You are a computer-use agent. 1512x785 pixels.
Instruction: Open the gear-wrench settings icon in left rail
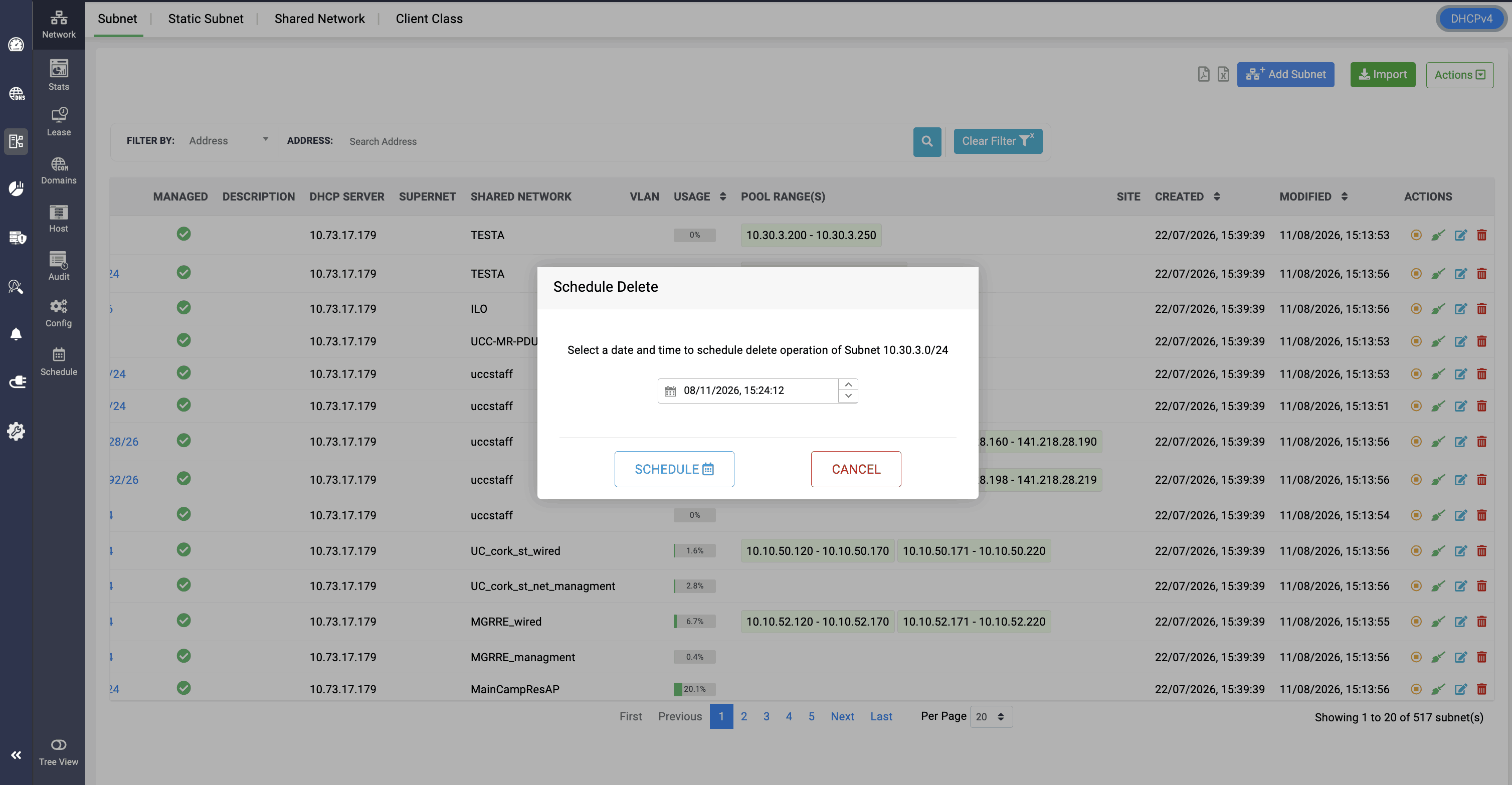tap(16, 431)
